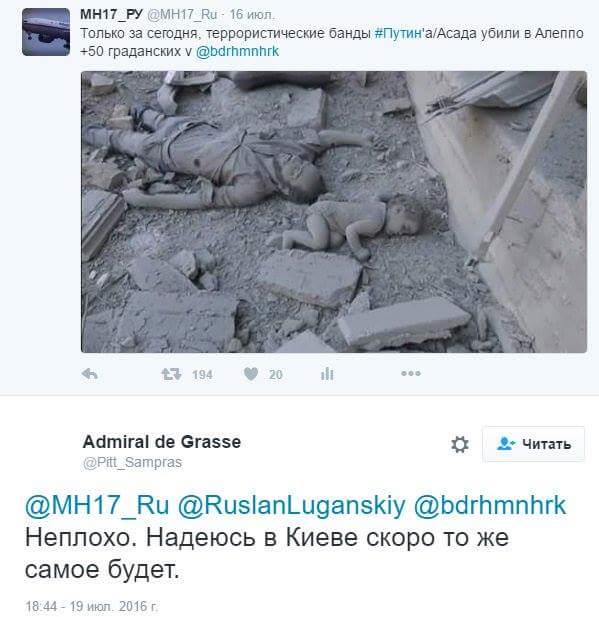The height and width of the screenshot is (617, 599).
Task: Click the reply arrow icon under the tweet
Action: tap(89, 373)
